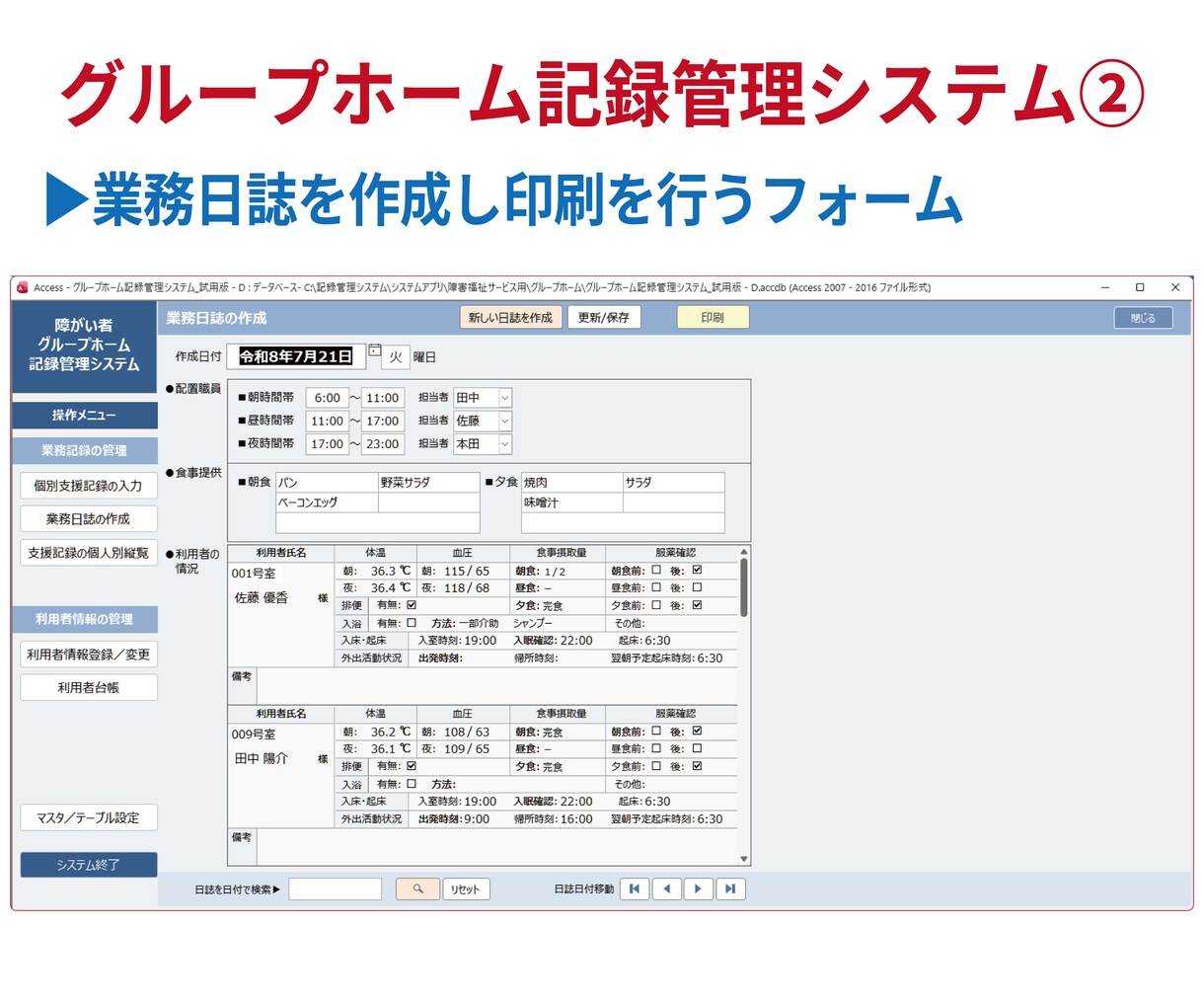Click 朝時間帯 start time 6:00 field

[327, 398]
